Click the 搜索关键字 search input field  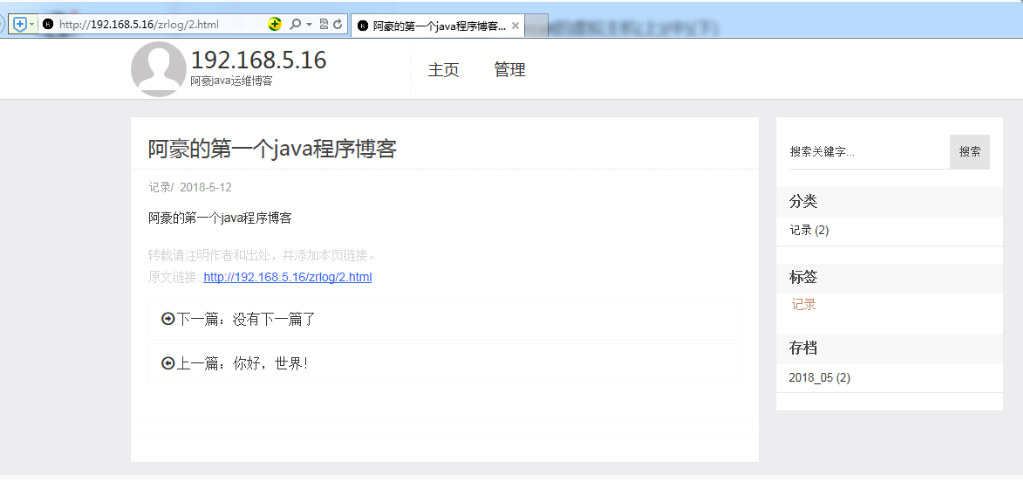pyautogui.click(x=868, y=152)
